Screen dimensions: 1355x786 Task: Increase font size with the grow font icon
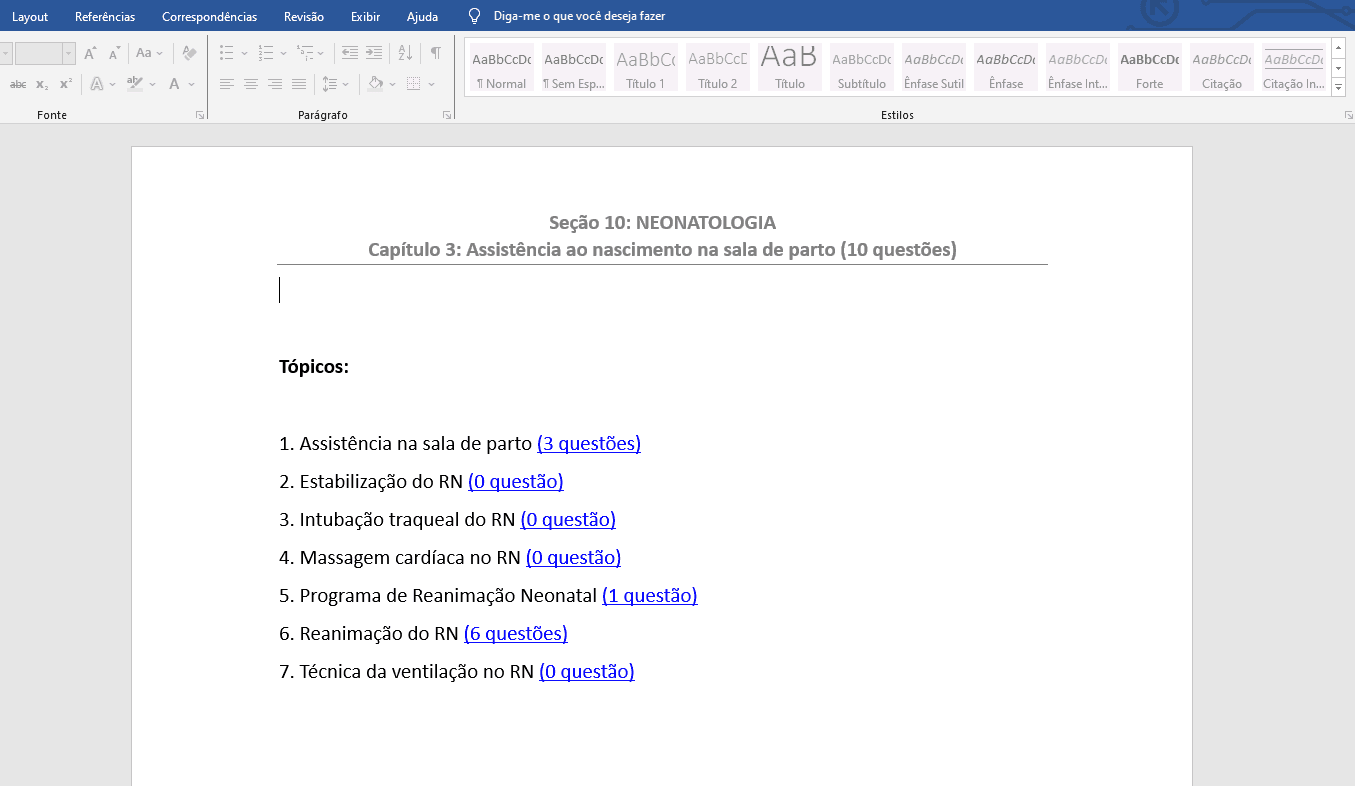[x=90, y=53]
